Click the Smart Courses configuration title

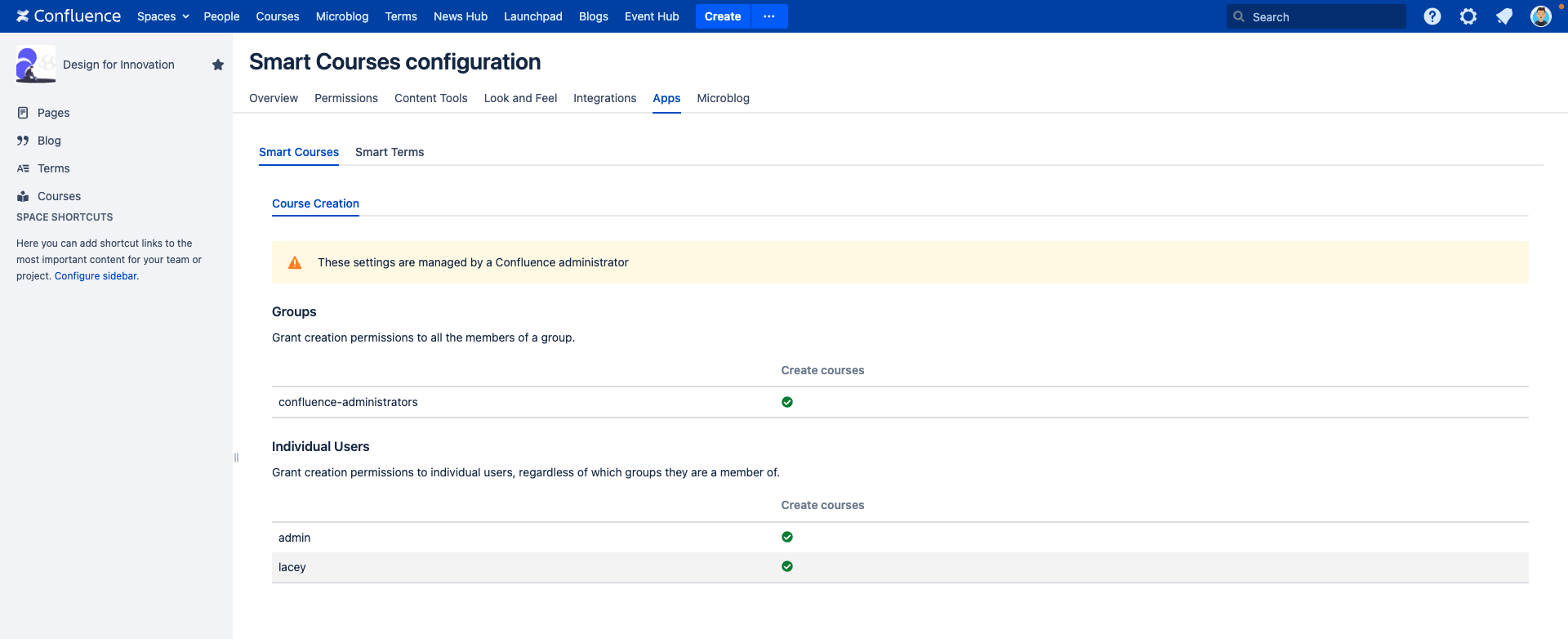tap(394, 61)
